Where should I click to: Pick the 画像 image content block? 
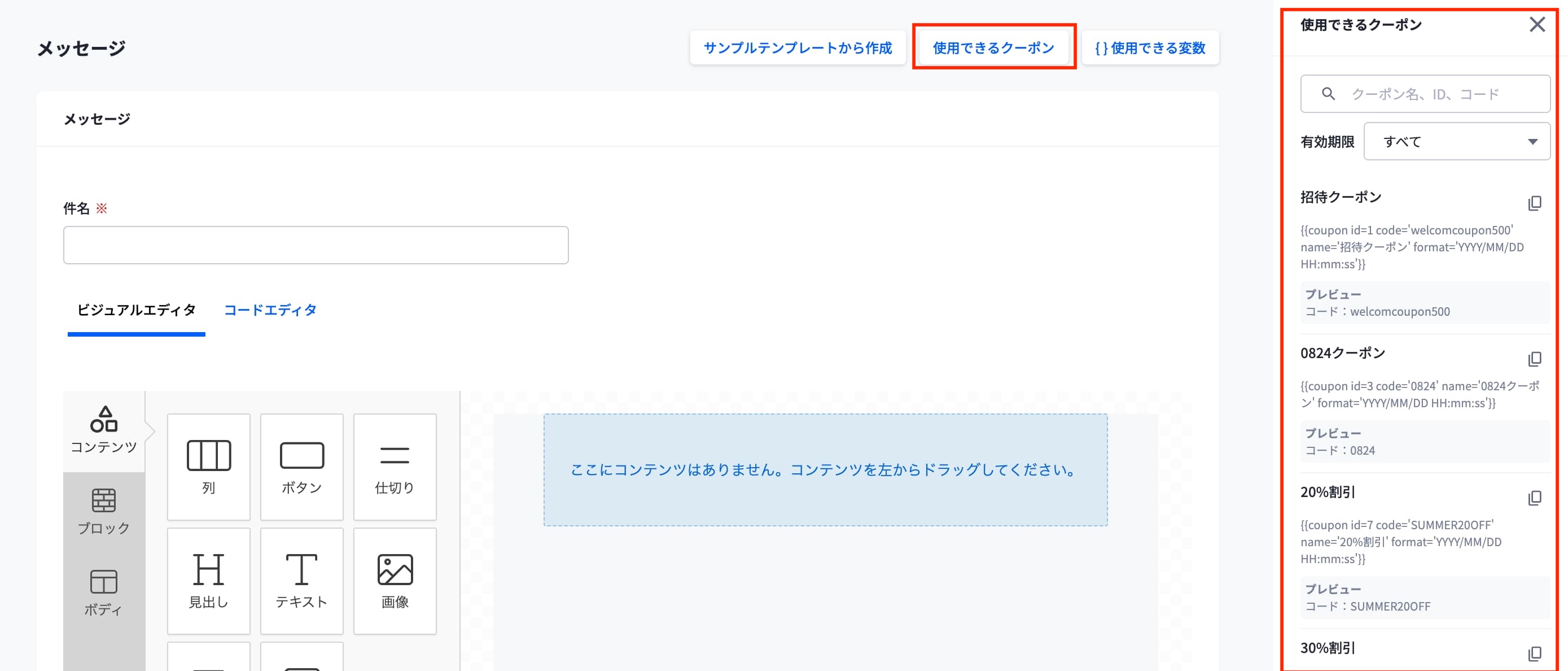click(x=395, y=581)
